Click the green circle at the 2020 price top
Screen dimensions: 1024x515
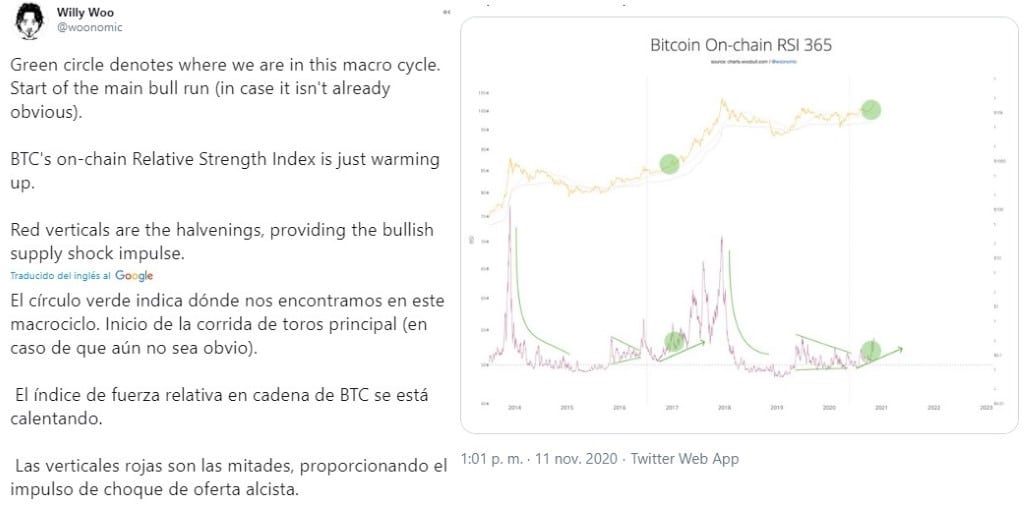tap(871, 110)
